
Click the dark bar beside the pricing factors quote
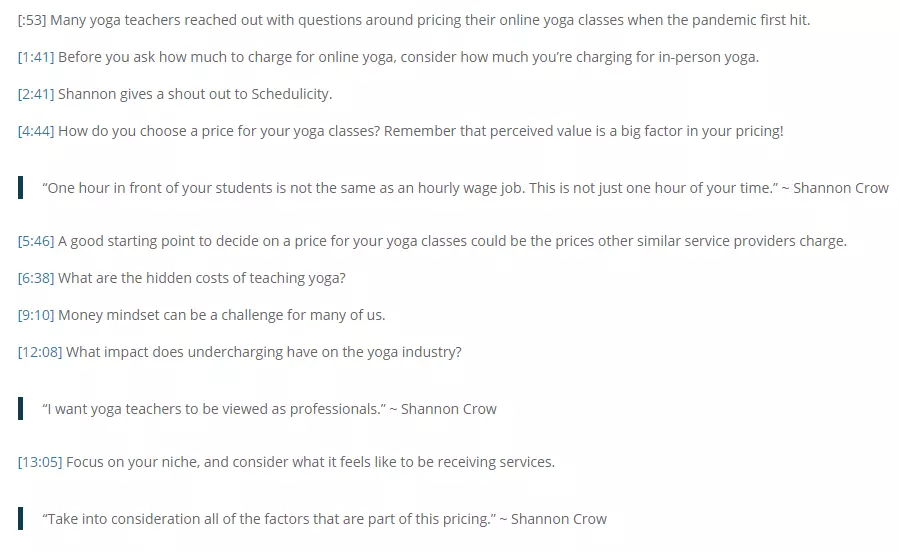(x=21, y=519)
